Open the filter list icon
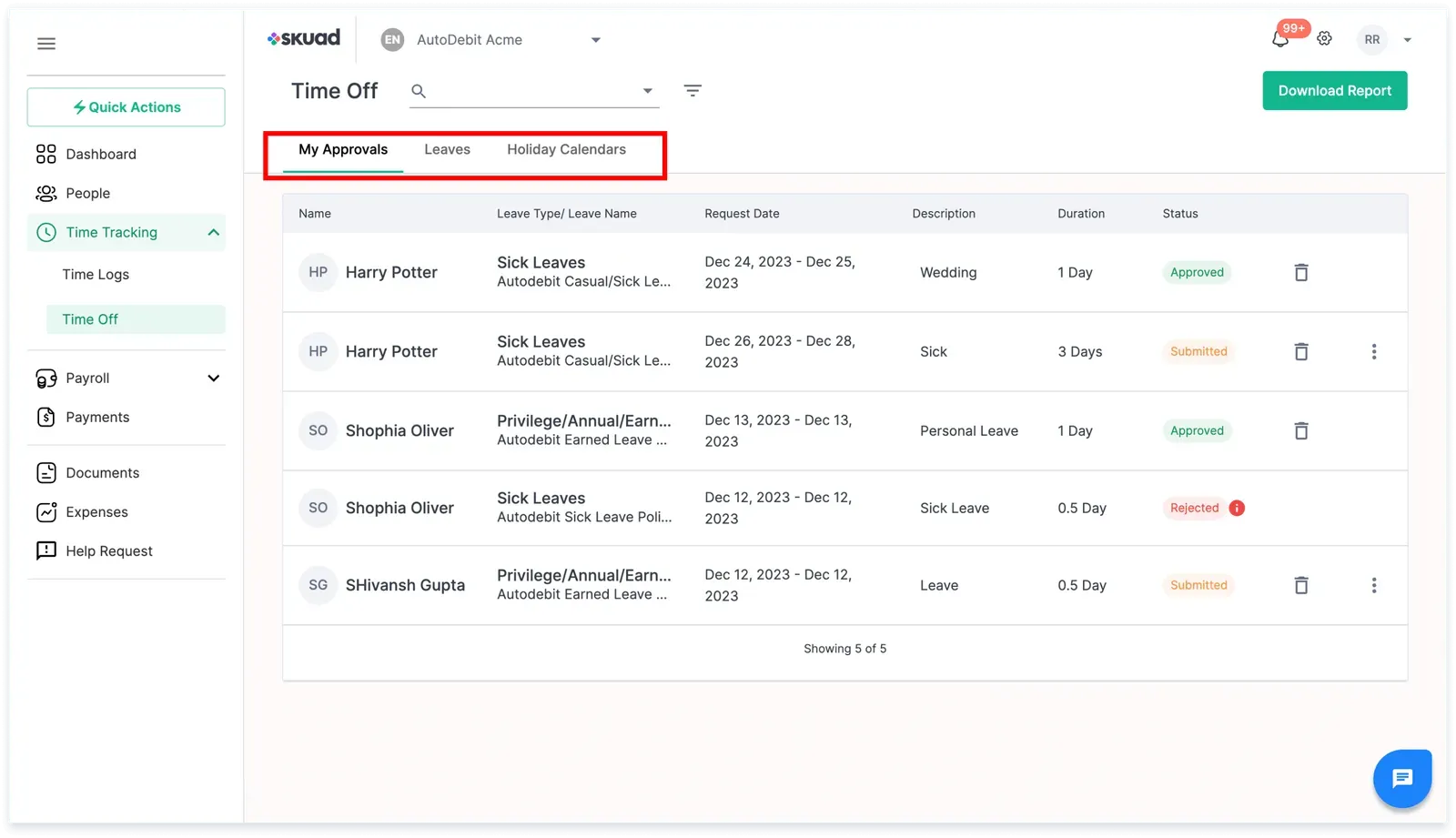Viewport: 1456px width, 838px height. click(693, 90)
